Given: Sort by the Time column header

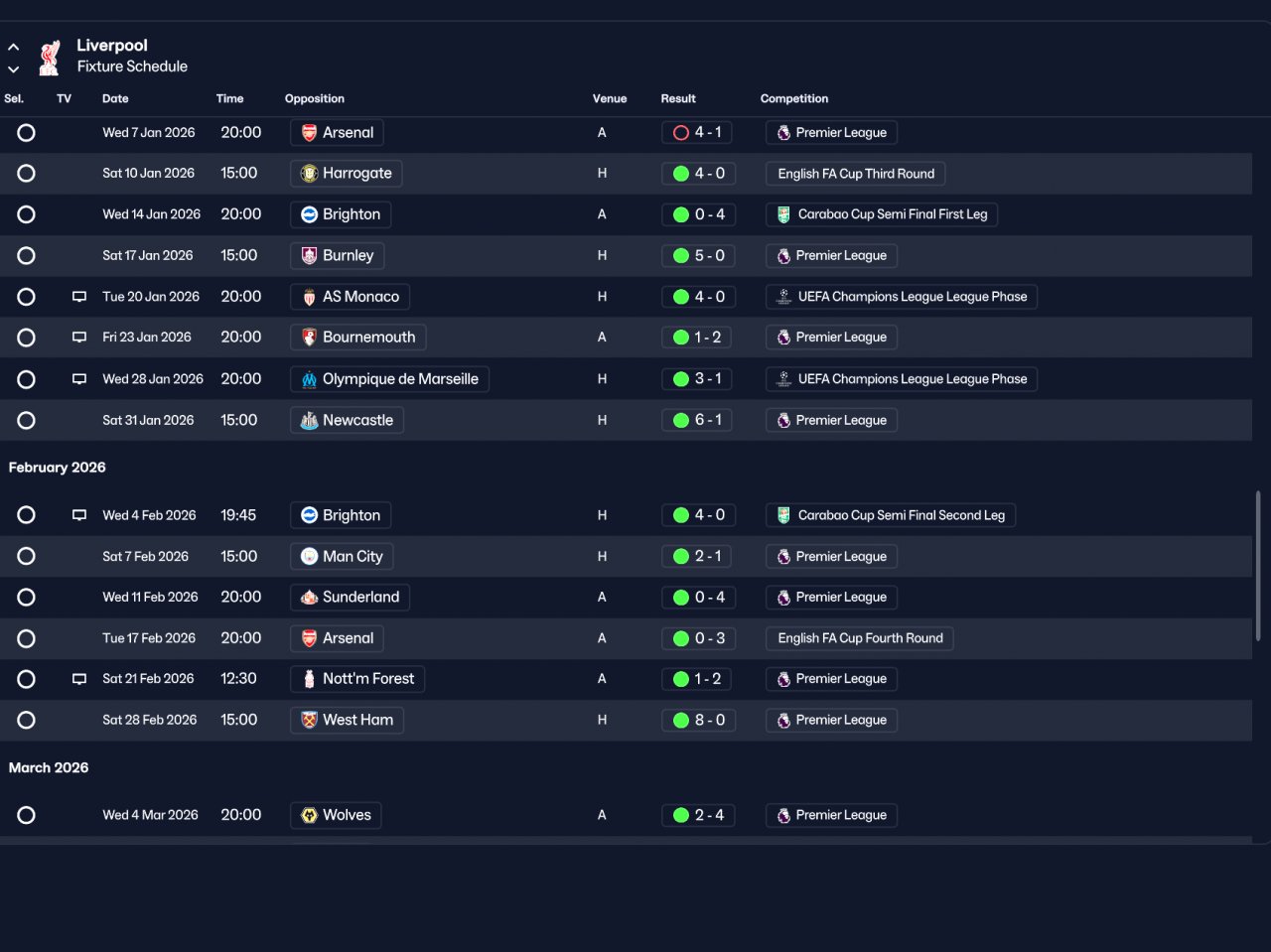Looking at the screenshot, I should 229,98.
